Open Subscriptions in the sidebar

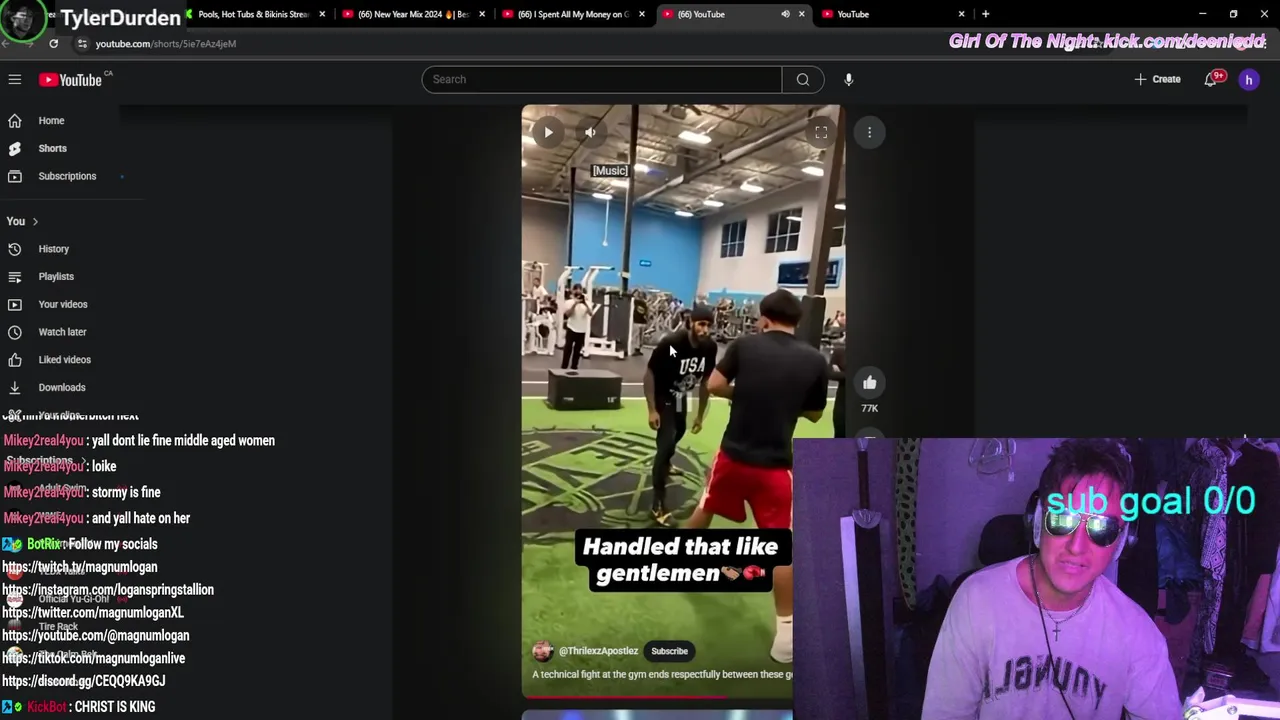point(67,176)
